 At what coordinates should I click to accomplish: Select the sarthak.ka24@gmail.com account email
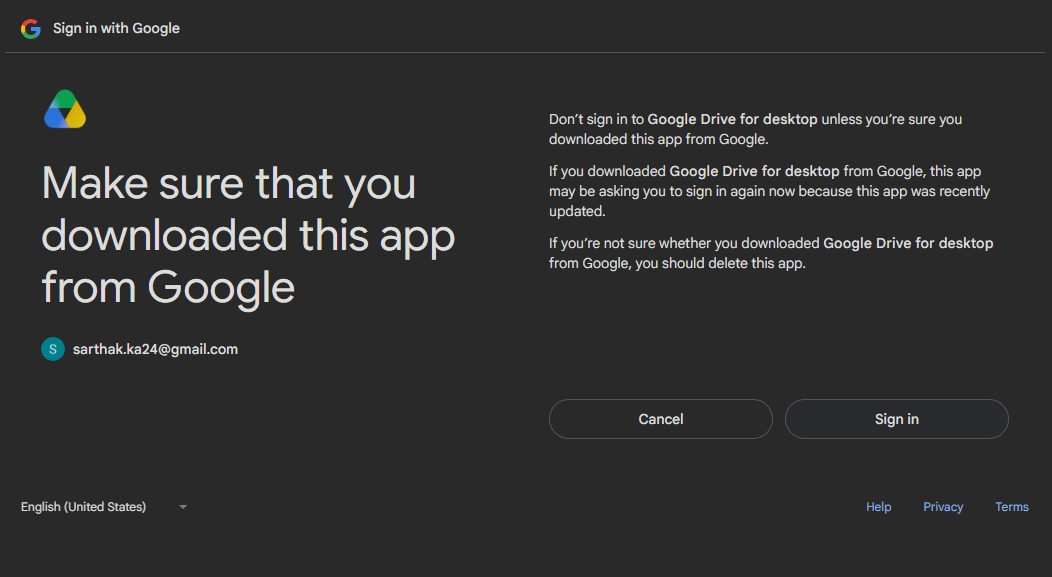(155, 349)
